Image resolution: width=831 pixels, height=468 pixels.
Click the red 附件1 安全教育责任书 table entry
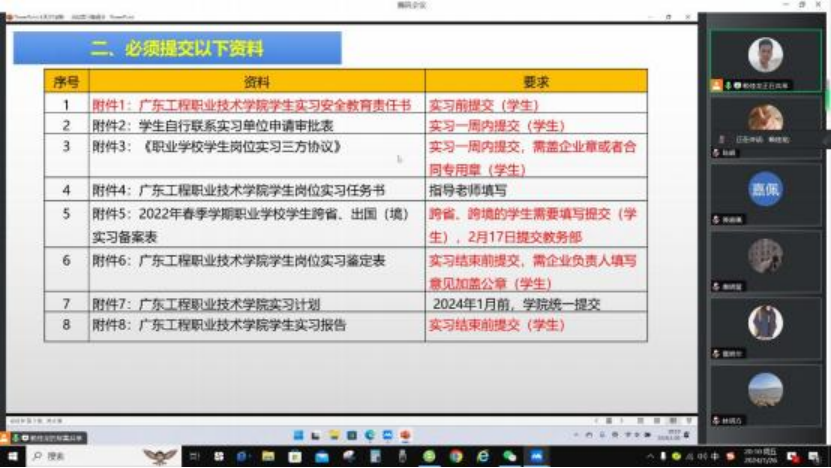coord(251,104)
